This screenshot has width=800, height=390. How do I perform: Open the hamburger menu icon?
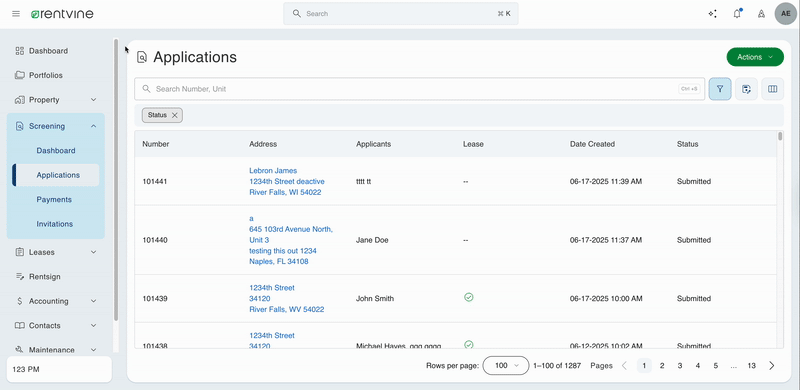pyautogui.click(x=16, y=14)
